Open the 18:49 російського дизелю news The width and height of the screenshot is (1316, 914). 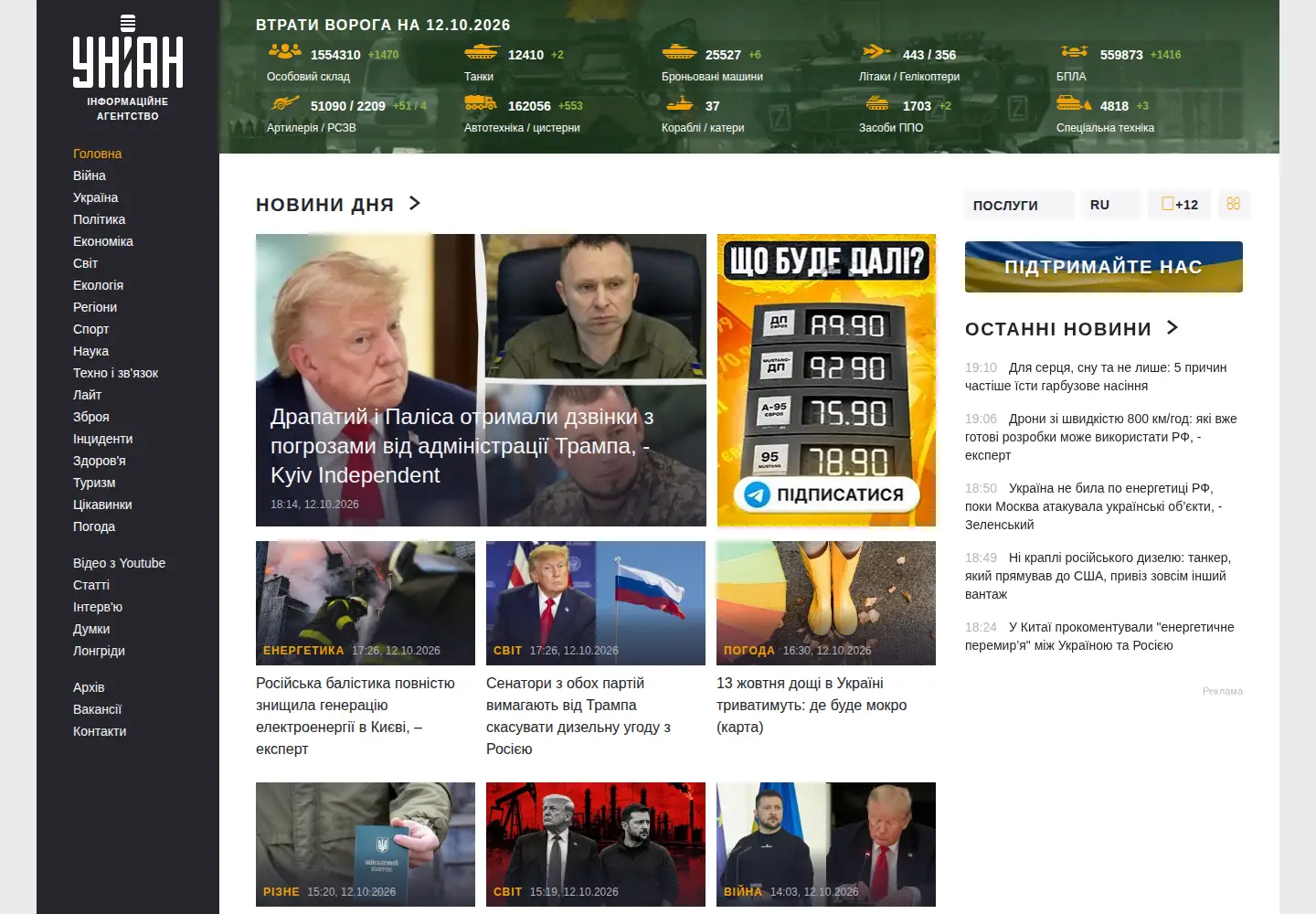pyautogui.click(x=1098, y=576)
